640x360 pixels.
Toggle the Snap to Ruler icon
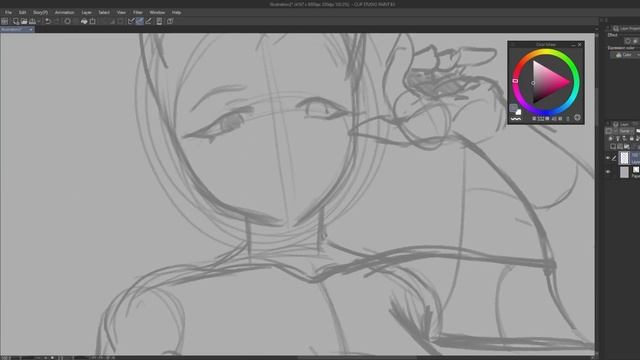pyautogui.click(x=131, y=21)
